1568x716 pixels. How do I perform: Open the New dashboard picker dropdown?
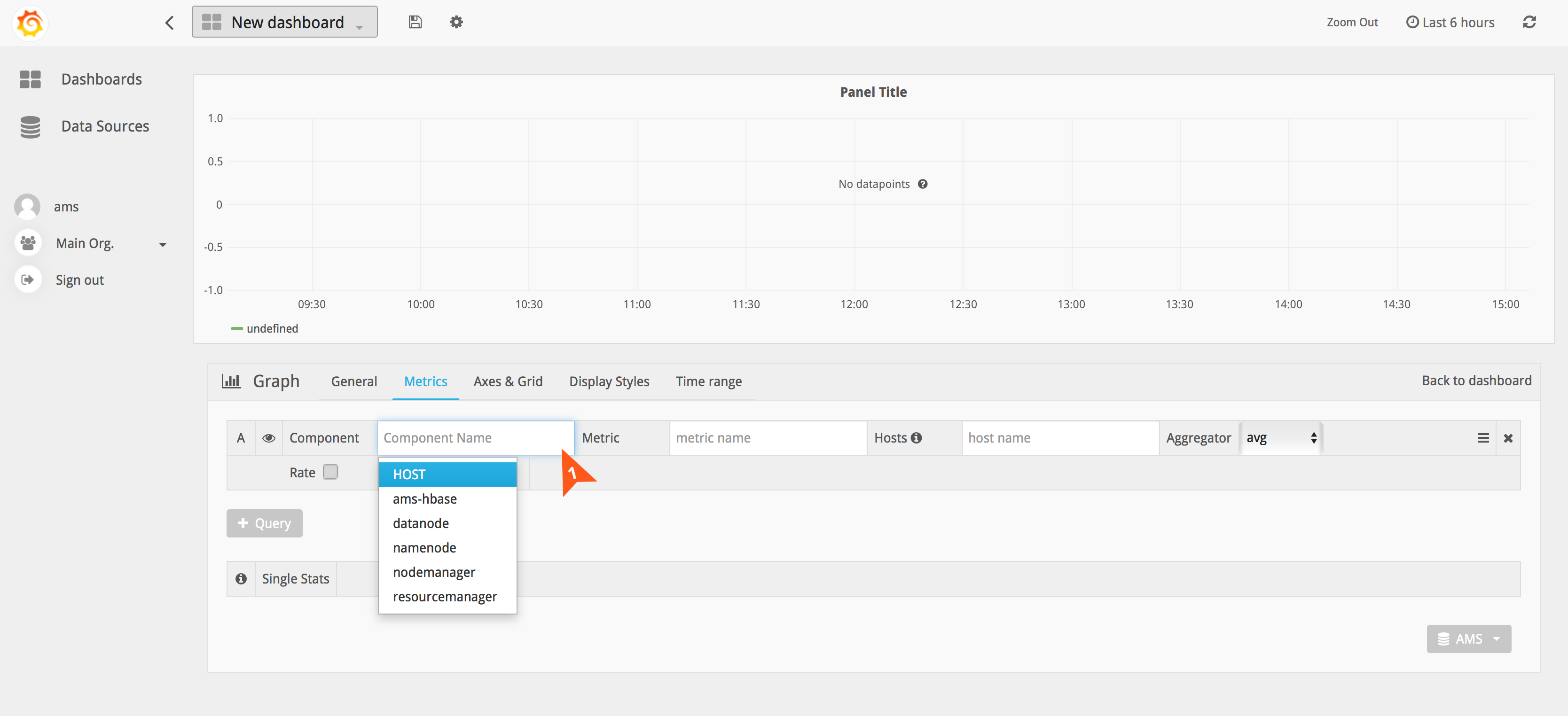[284, 23]
